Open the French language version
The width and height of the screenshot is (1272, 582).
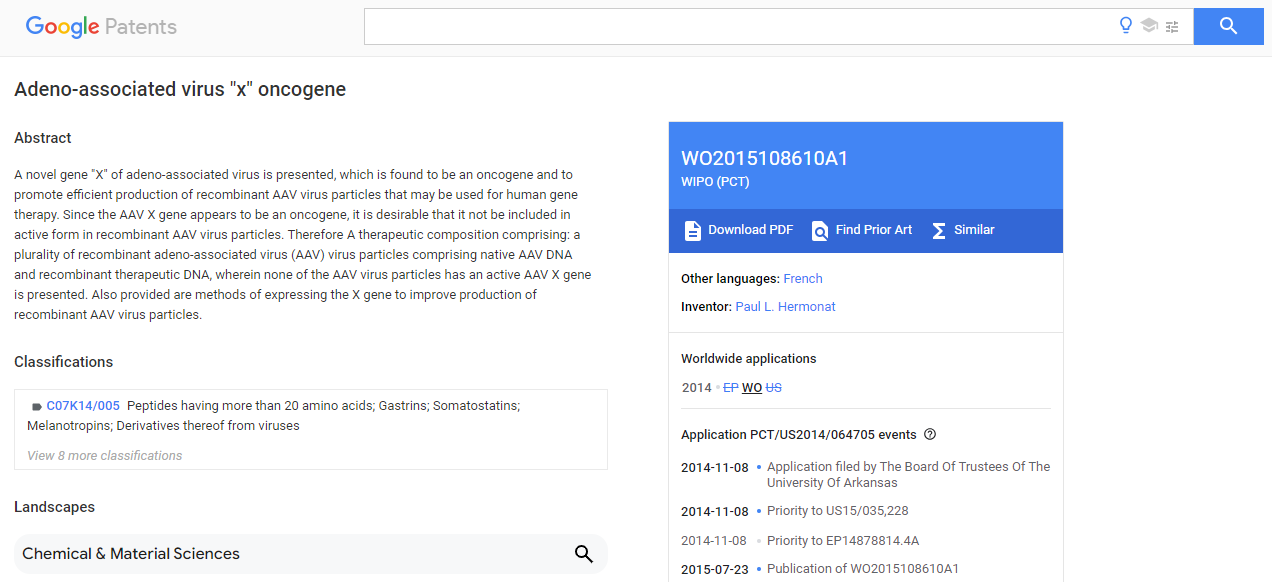(x=803, y=279)
